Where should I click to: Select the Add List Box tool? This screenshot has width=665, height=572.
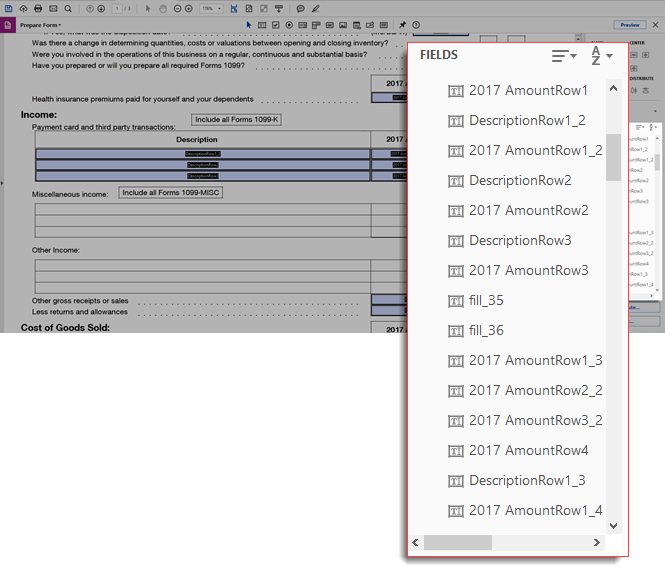(x=302, y=25)
